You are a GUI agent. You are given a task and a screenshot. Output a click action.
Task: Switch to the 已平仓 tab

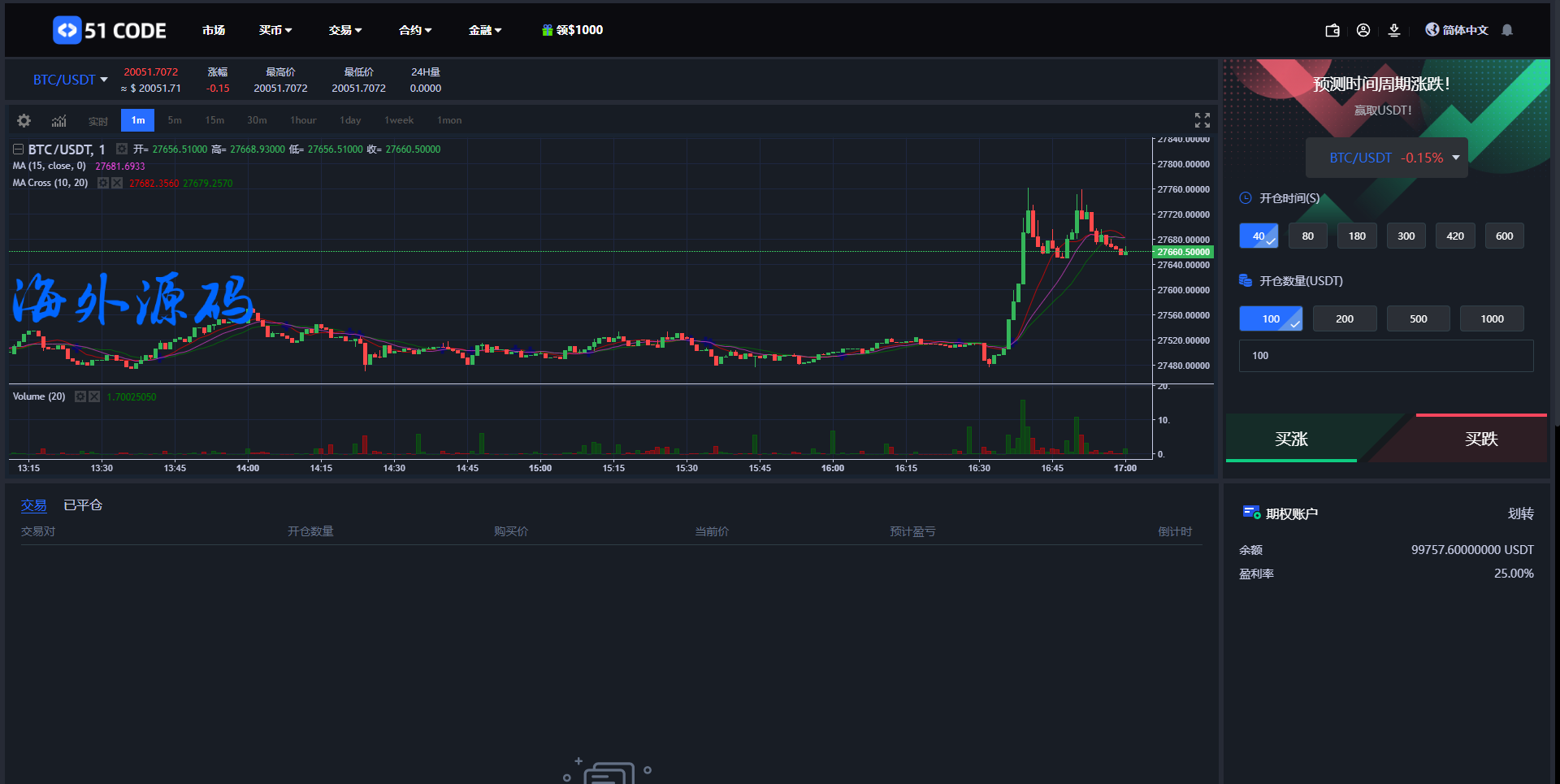83,505
